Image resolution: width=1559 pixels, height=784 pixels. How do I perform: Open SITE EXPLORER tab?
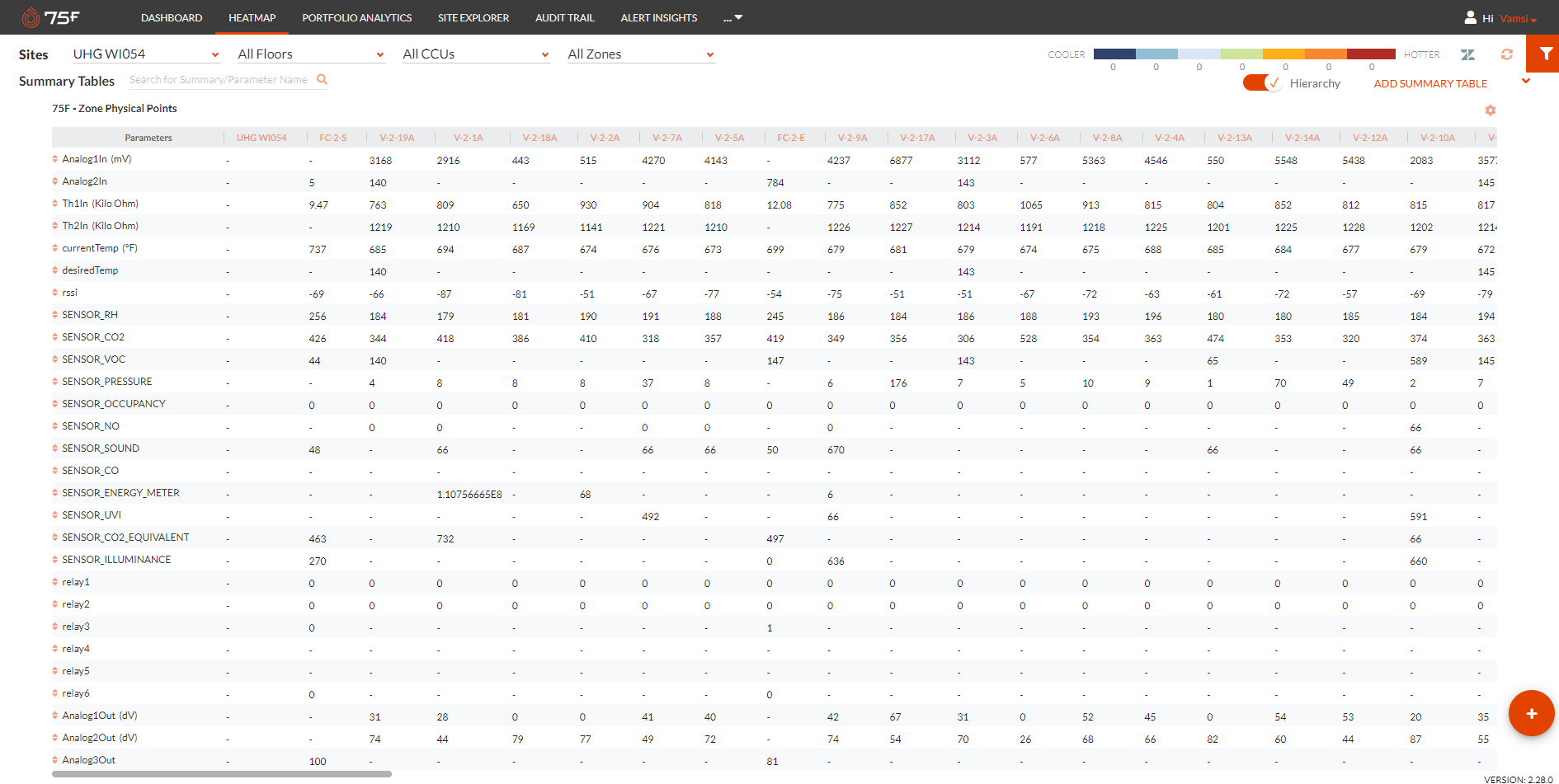click(x=473, y=17)
